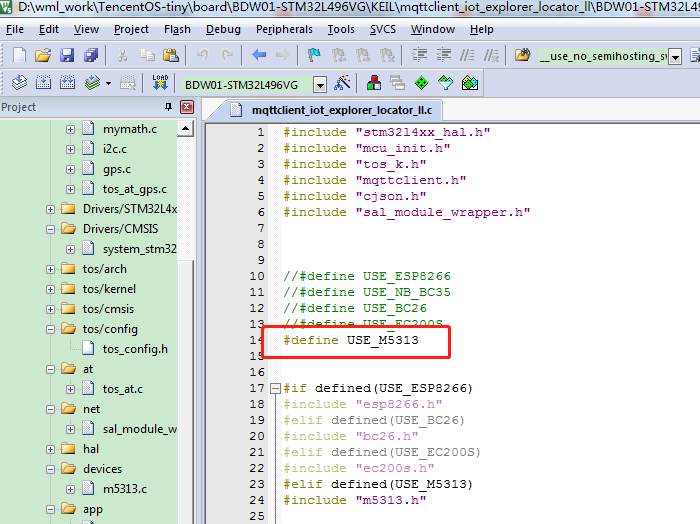This screenshot has width=700, height=524.
Task: Collapse the Drivers/CMSIS group
Action: (x=50, y=229)
